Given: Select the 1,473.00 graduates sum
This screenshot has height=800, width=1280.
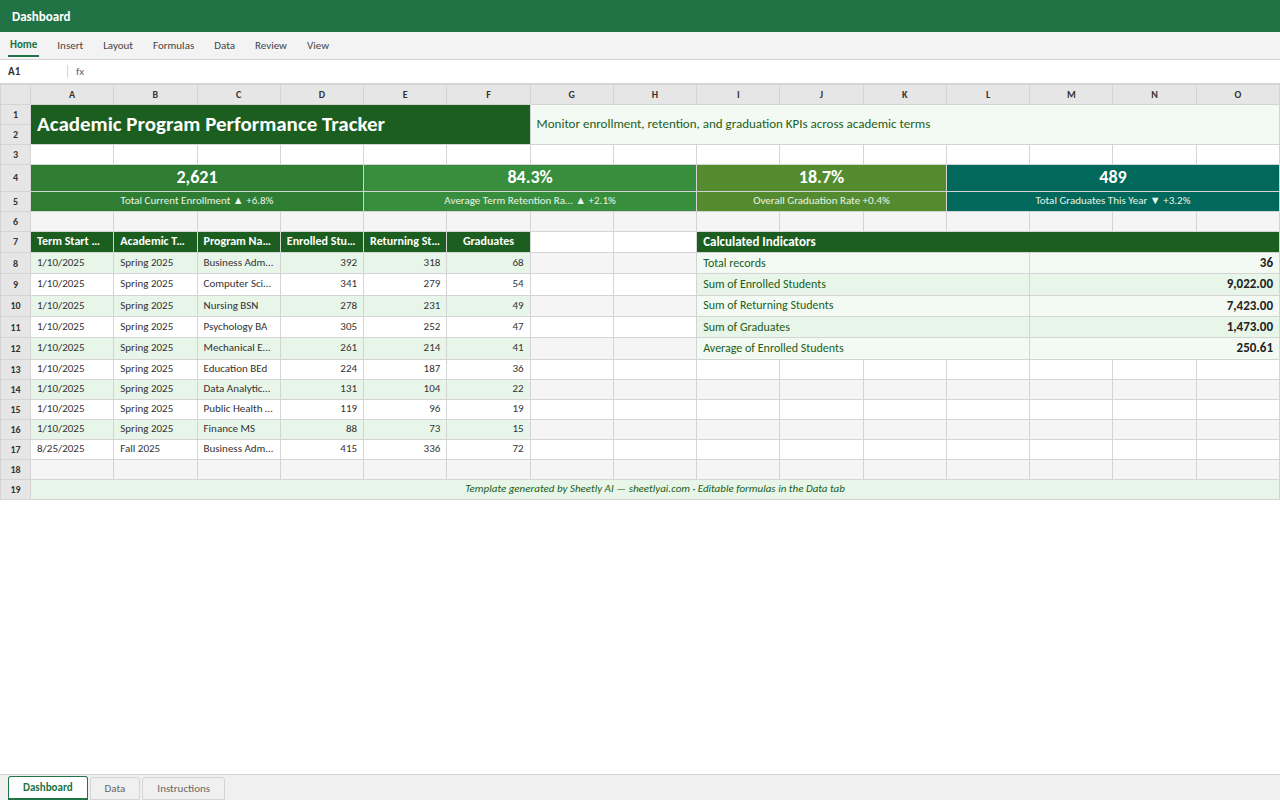Looking at the screenshot, I should (x=1155, y=327).
